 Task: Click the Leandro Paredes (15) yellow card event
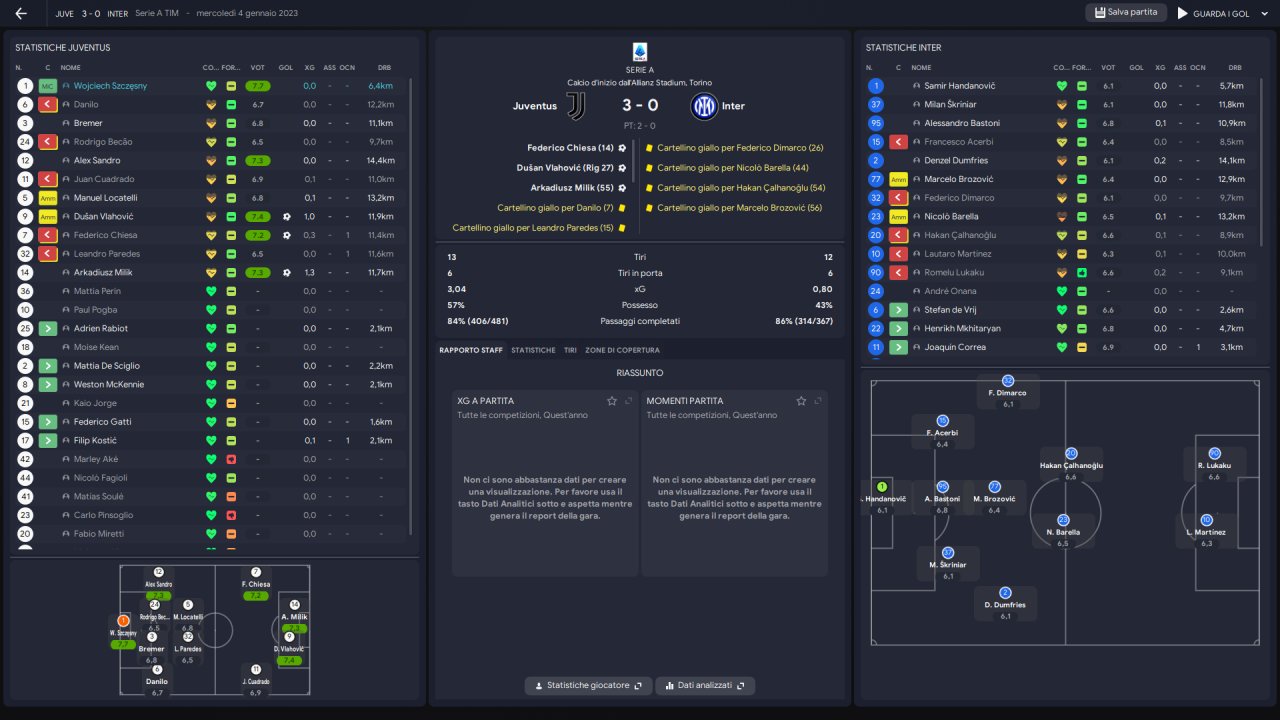539,228
